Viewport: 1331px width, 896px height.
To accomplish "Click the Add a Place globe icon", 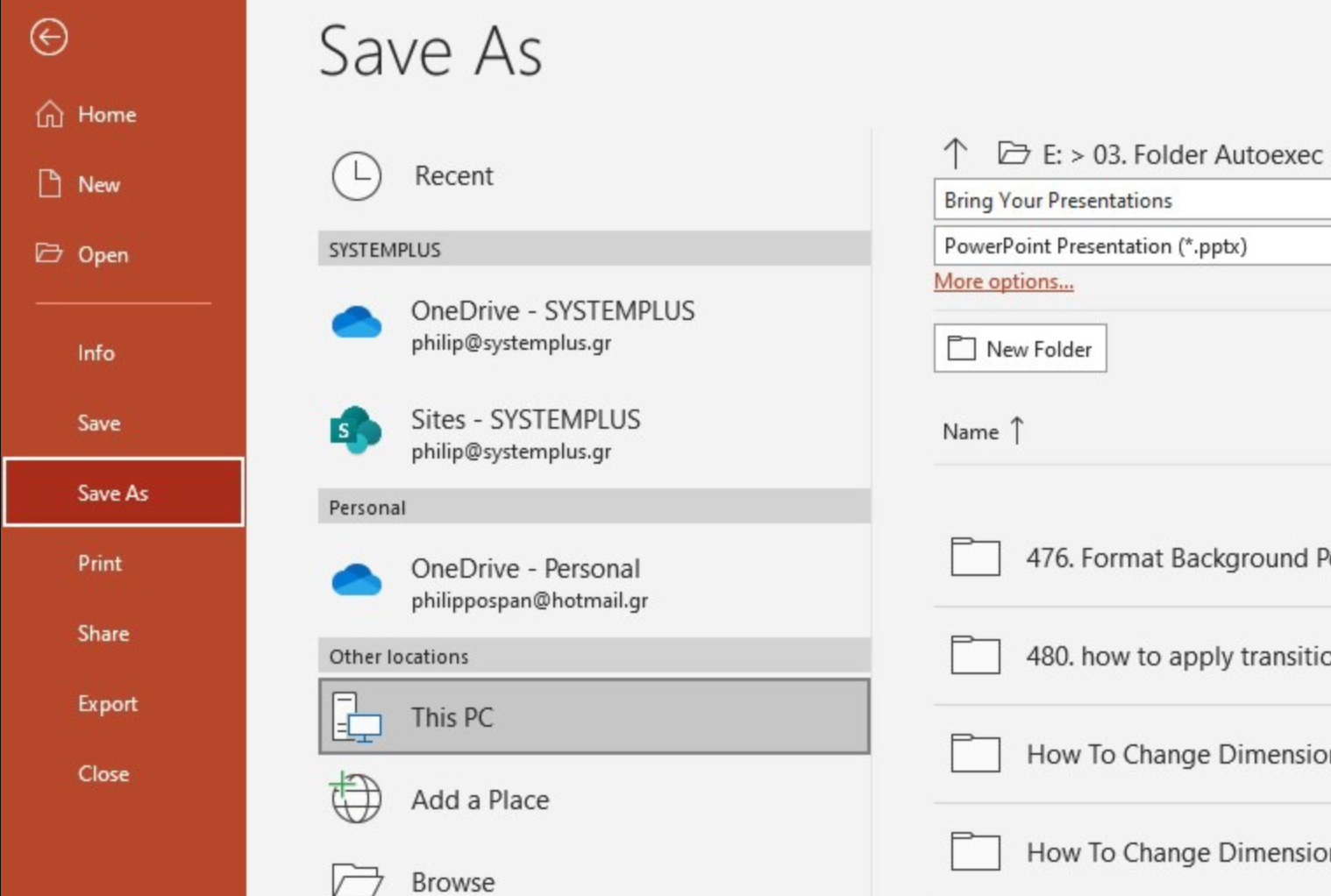I will click(355, 797).
